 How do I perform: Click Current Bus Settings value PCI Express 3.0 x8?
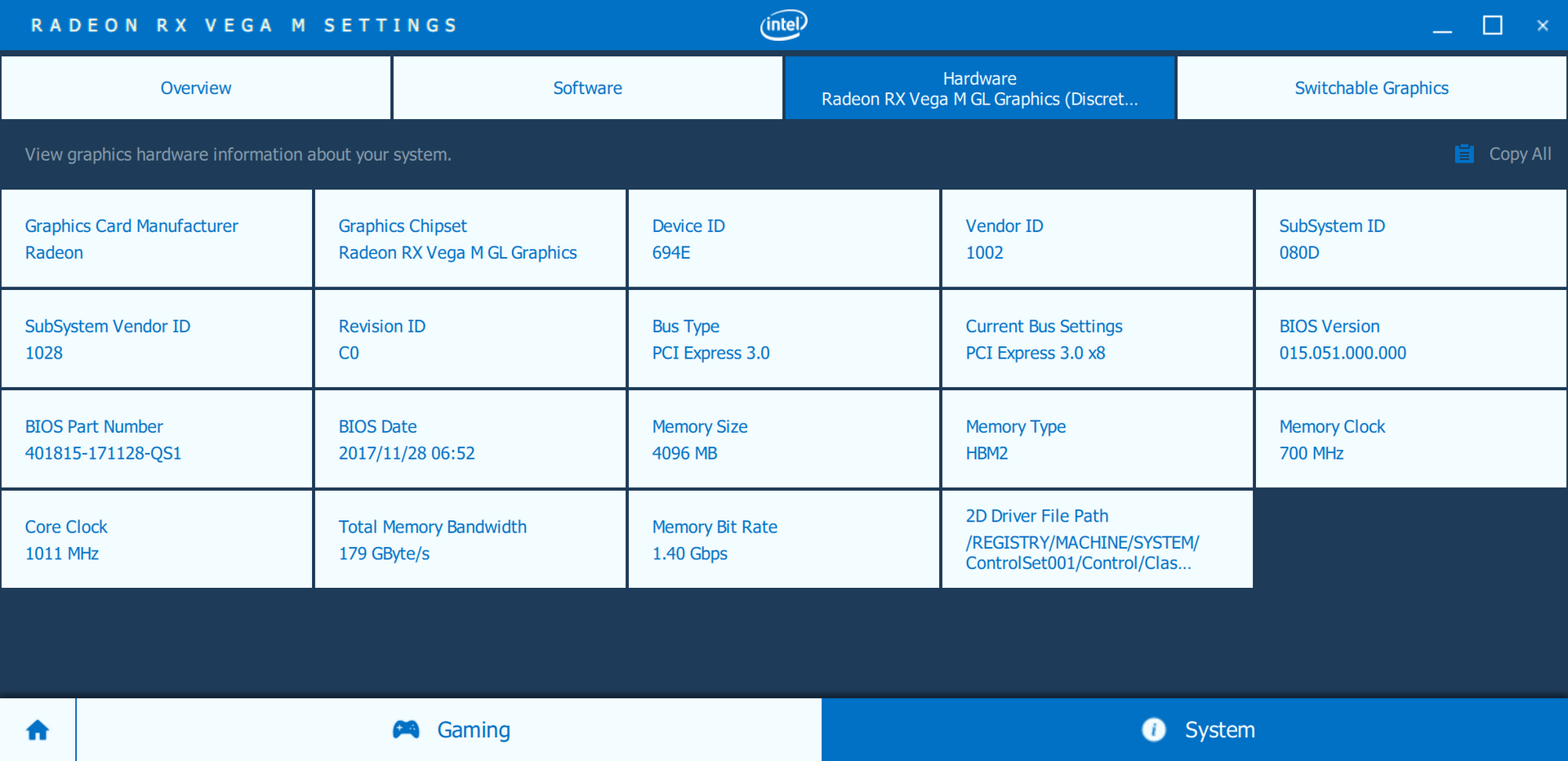point(1036,354)
